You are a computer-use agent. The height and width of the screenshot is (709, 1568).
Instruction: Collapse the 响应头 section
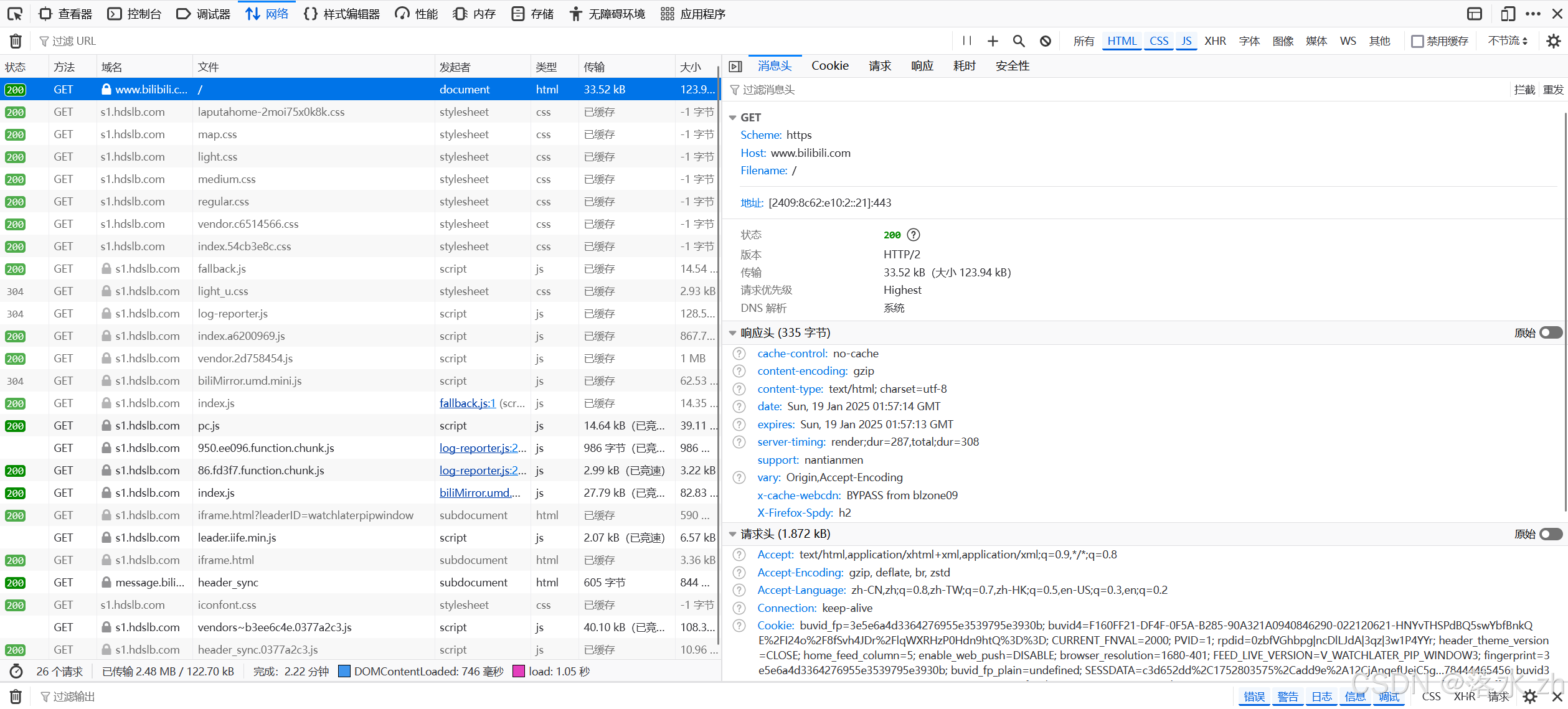point(733,333)
